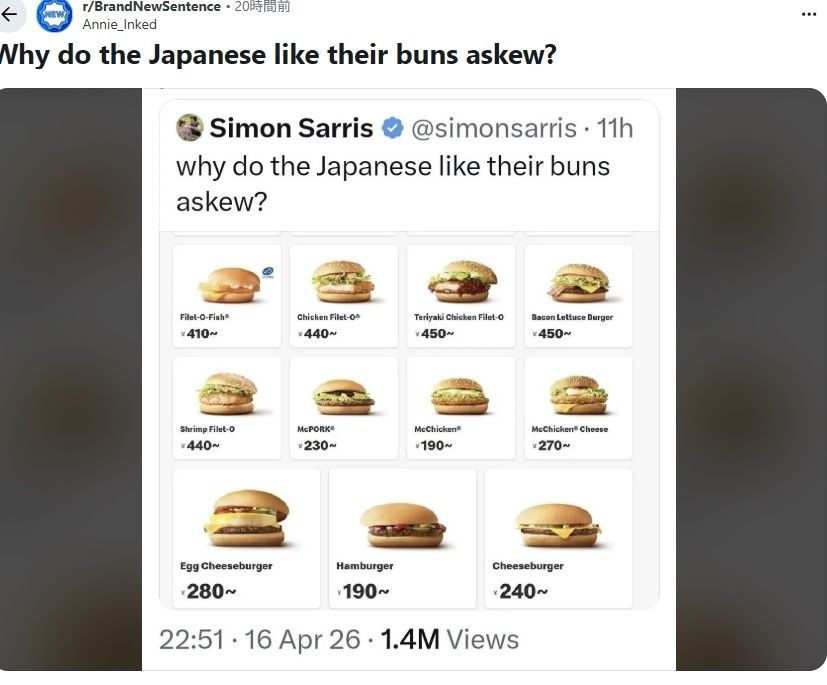Click the Hamburger item image
Viewport: 827px width, 685px height.
click(x=402, y=524)
